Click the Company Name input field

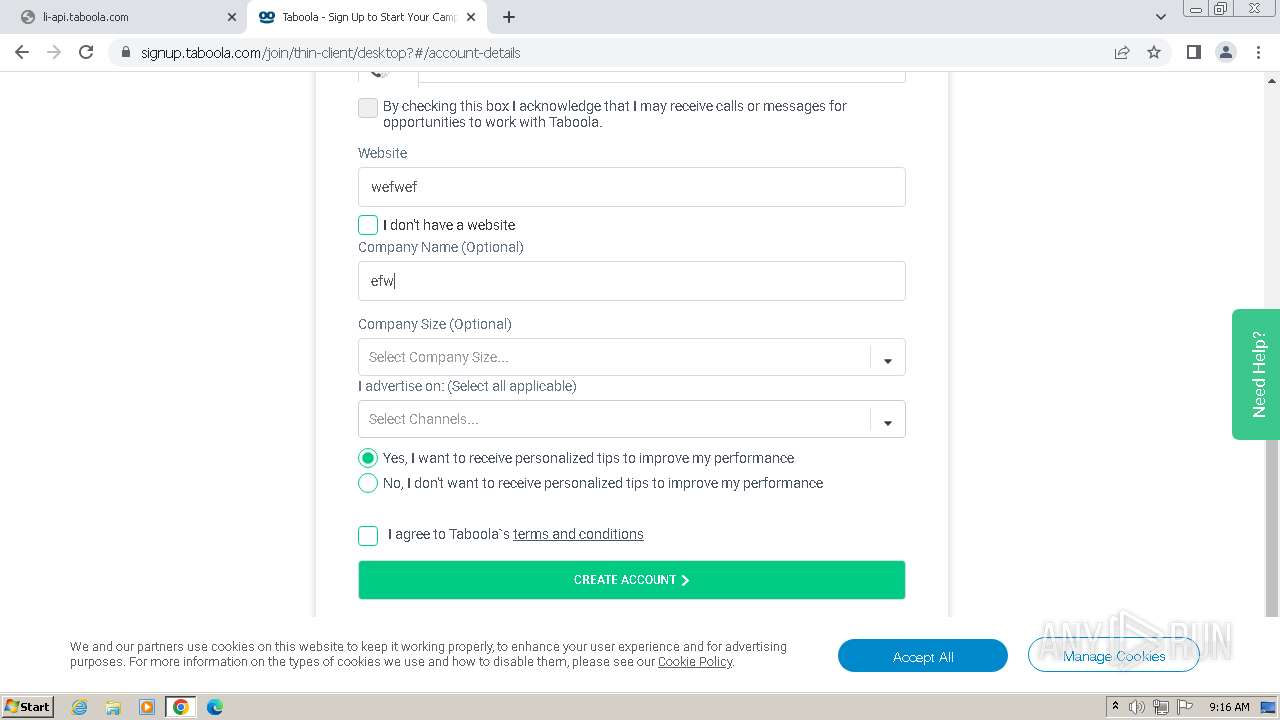(x=632, y=281)
